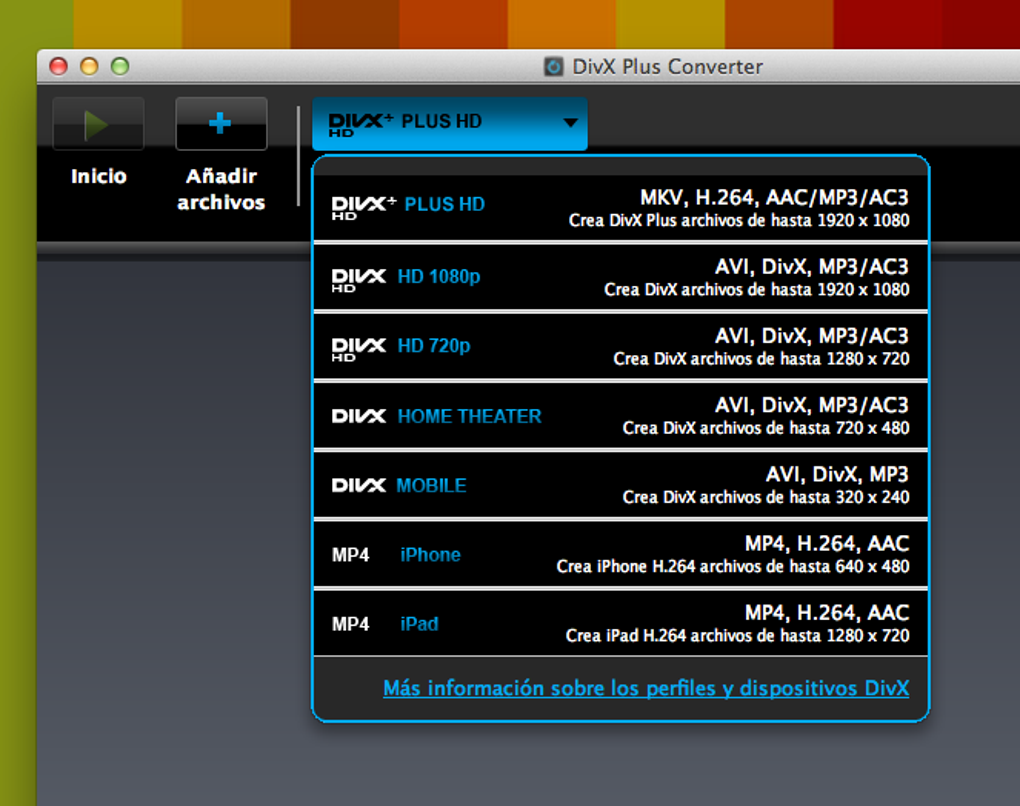1020x806 pixels.
Task: Open the DivX Plus HD profile dropdown
Action: point(450,124)
